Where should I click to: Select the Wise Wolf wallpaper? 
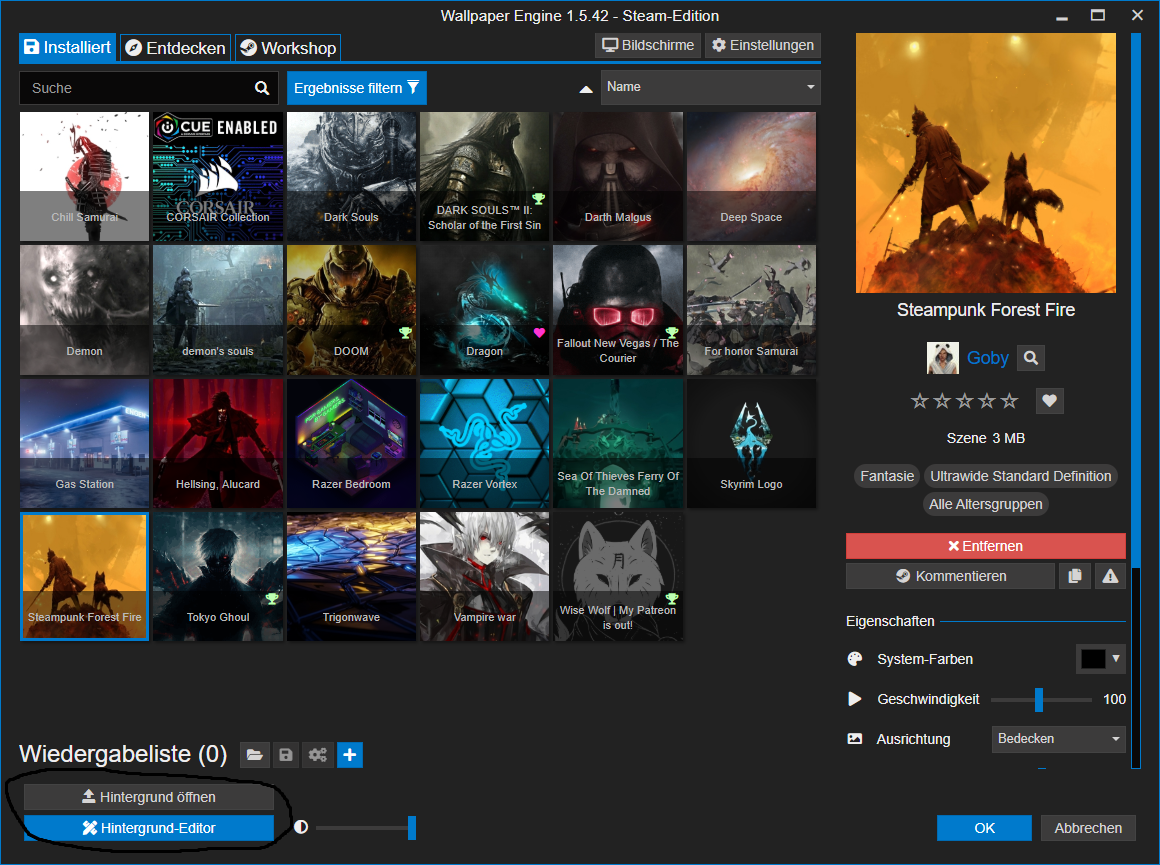point(618,576)
